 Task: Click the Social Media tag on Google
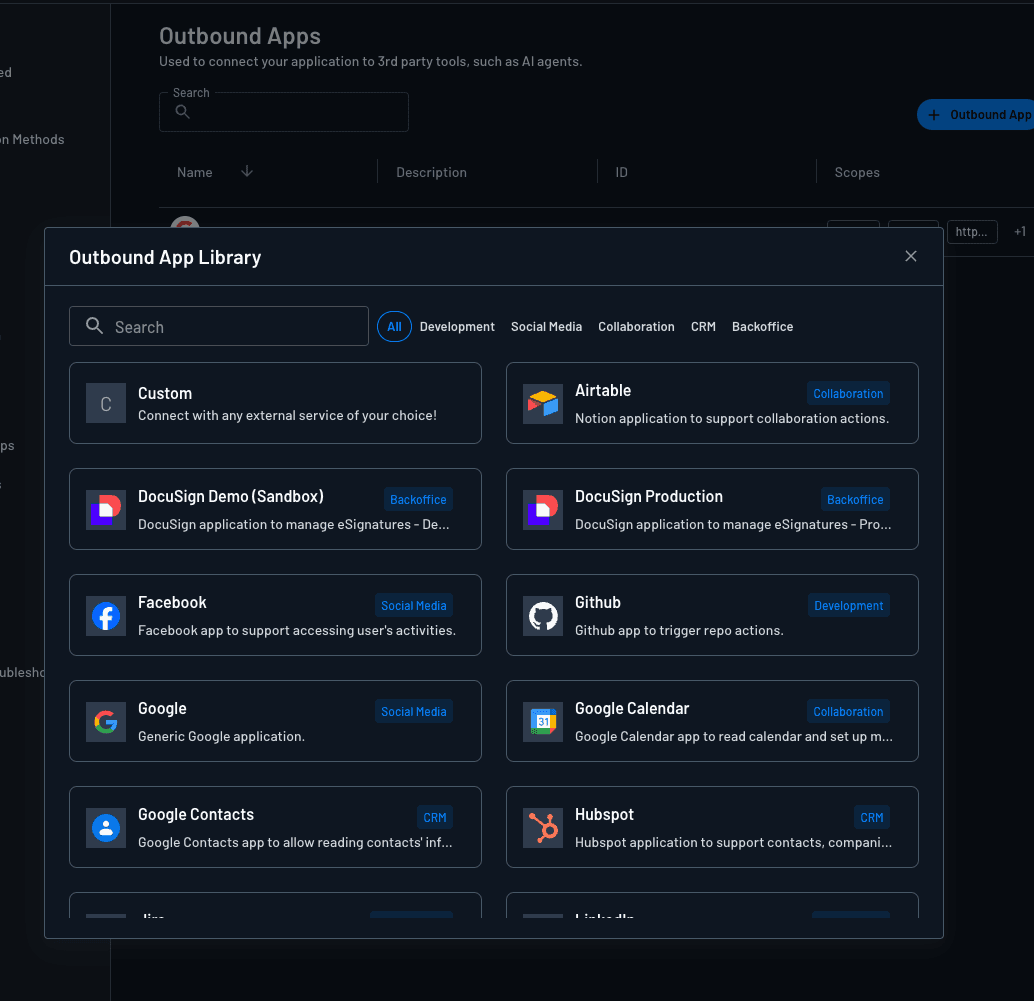click(x=413, y=712)
